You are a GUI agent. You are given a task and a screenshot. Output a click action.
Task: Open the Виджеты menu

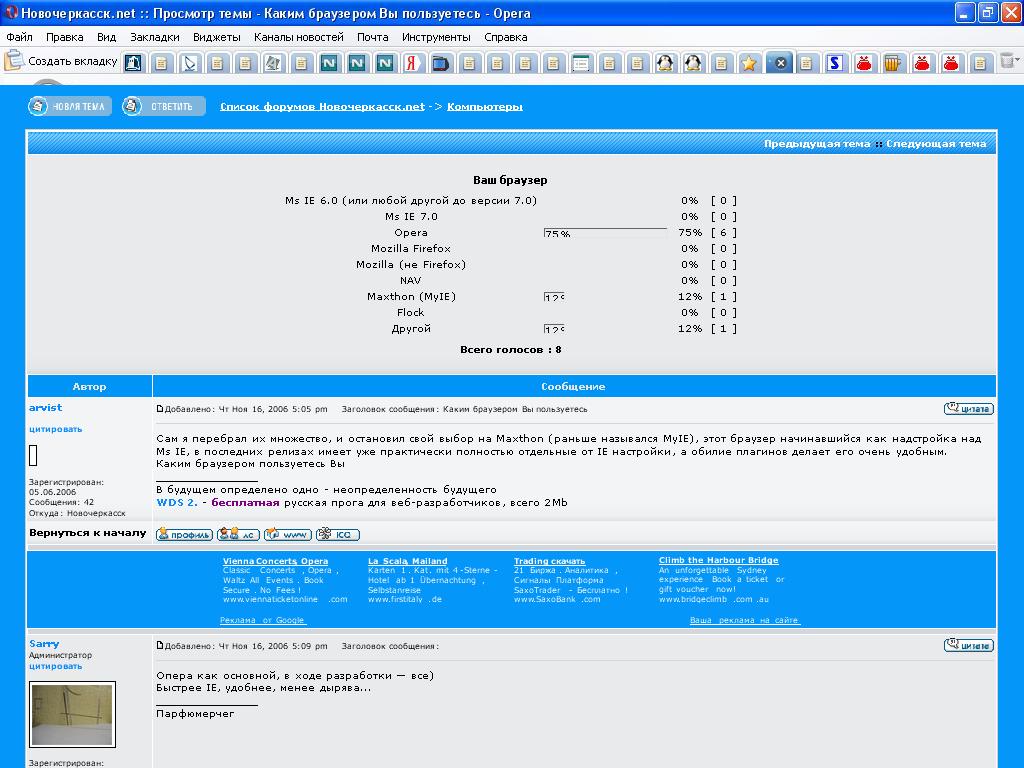point(217,37)
